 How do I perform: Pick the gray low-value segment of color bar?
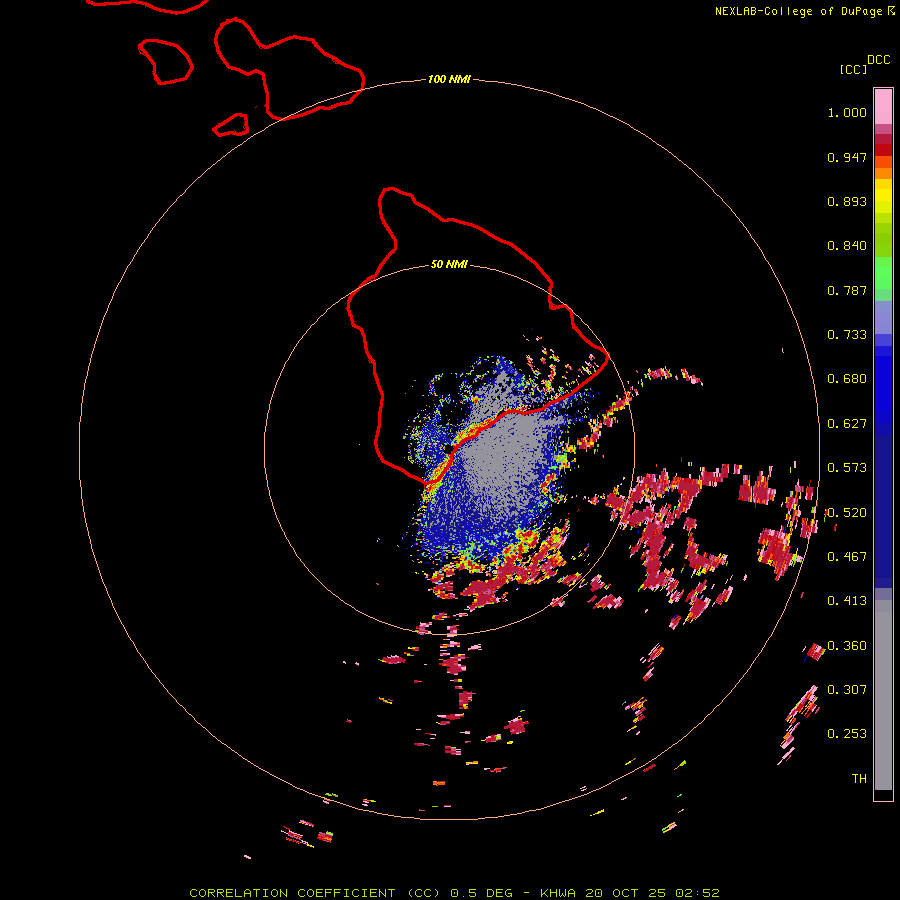click(x=883, y=695)
